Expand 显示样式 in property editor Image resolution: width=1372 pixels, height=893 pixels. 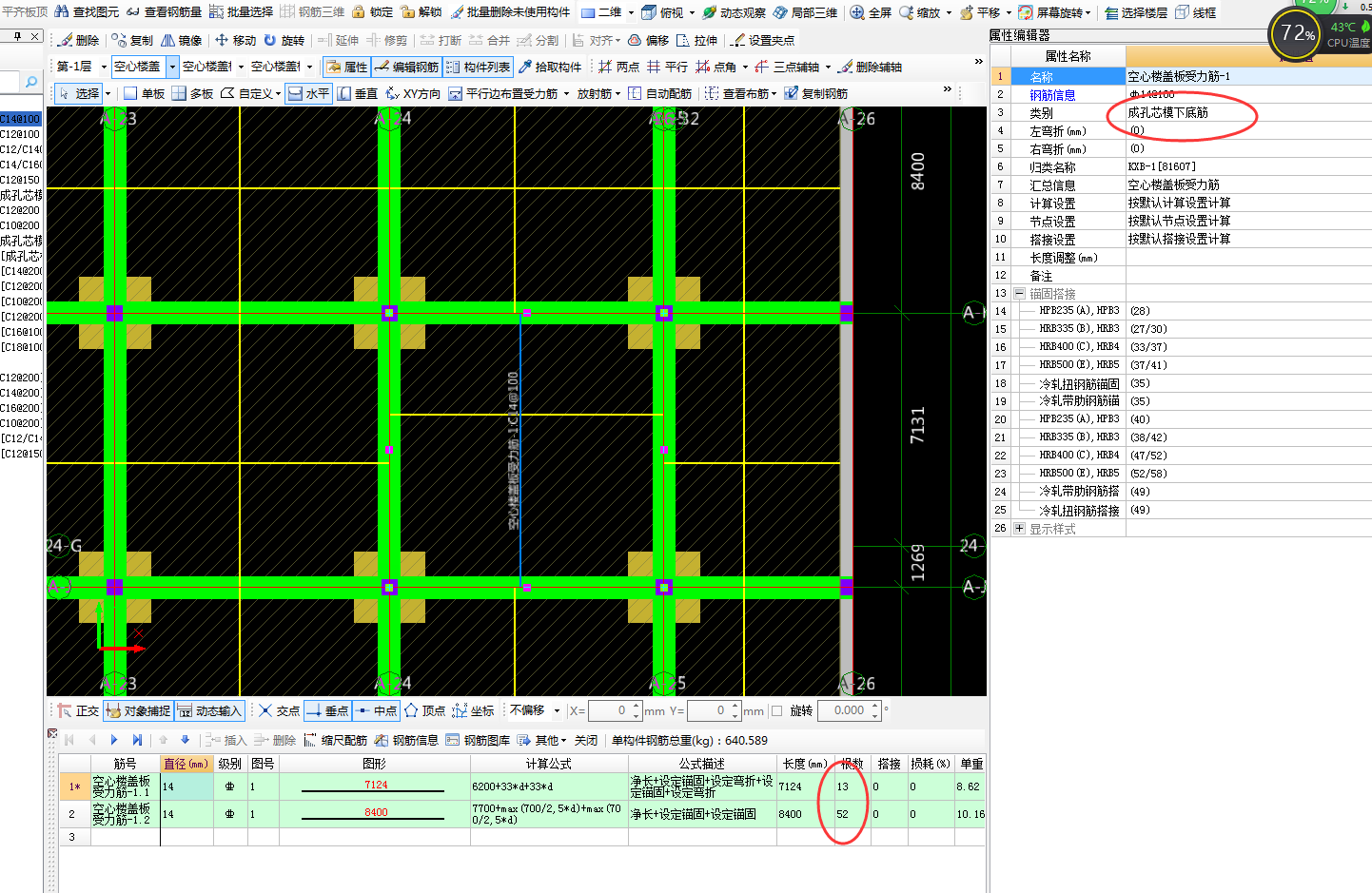click(1020, 529)
